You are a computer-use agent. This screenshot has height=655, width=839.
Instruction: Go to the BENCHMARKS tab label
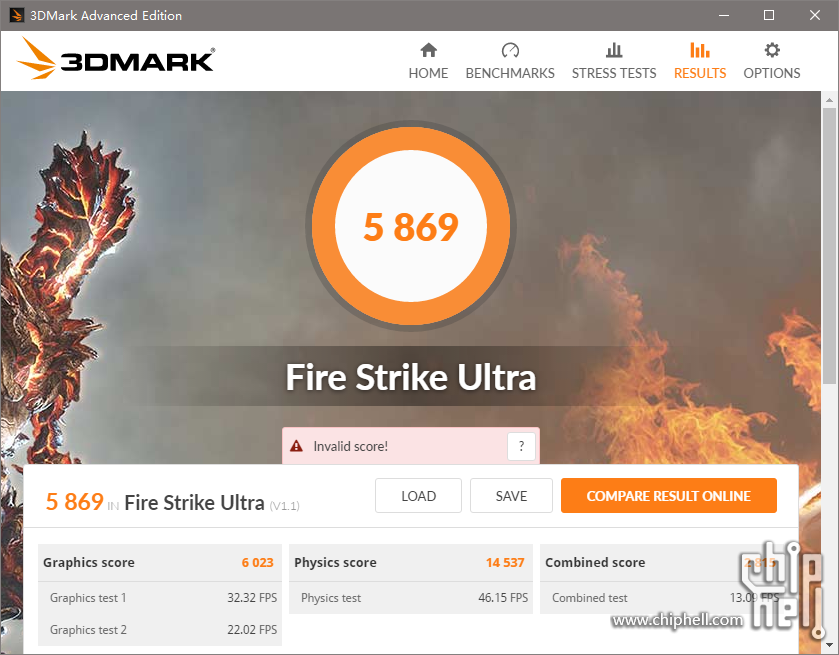click(510, 73)
